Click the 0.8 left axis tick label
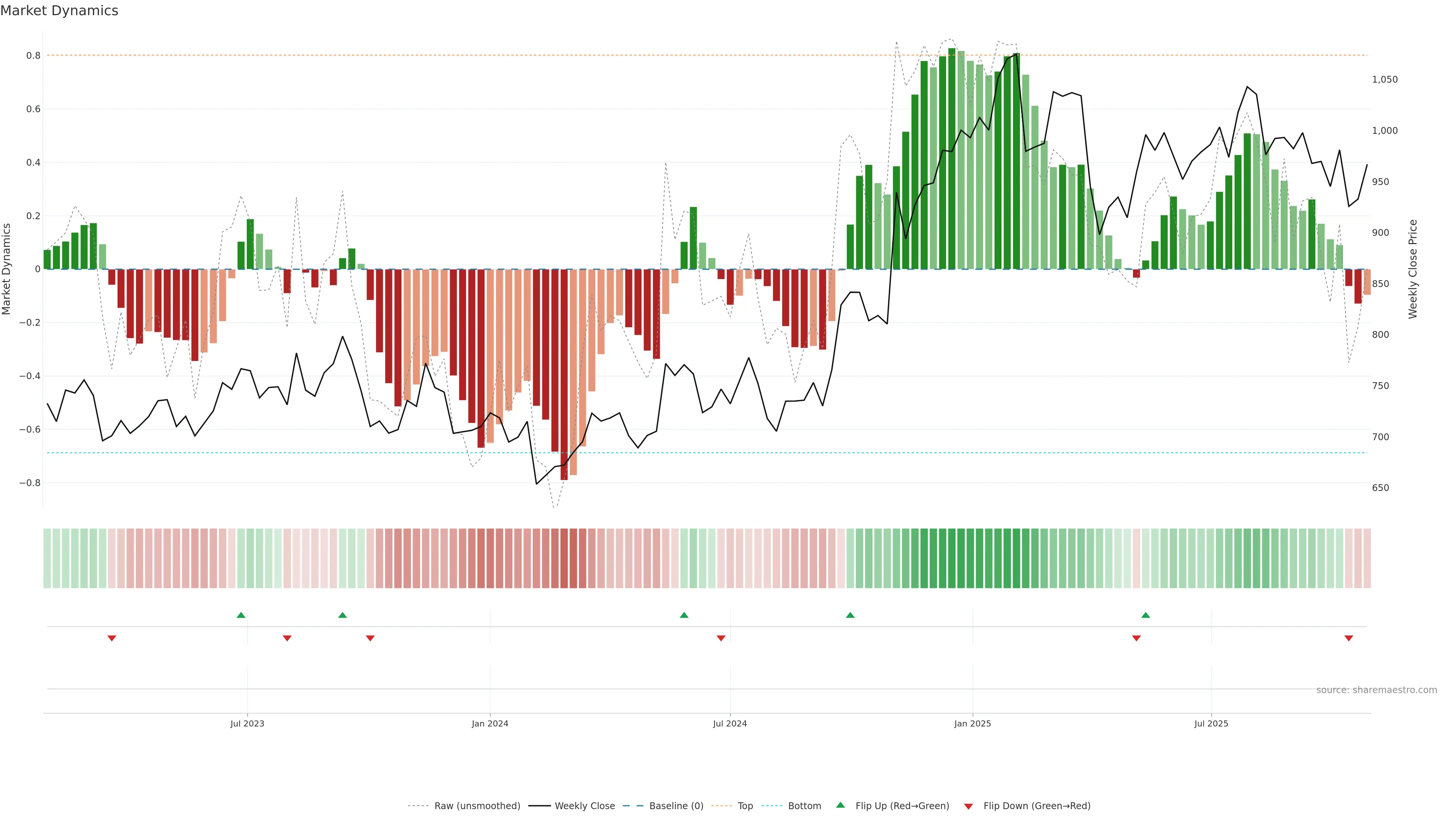Screen dimensions: 1456x819 coord(33,55)
